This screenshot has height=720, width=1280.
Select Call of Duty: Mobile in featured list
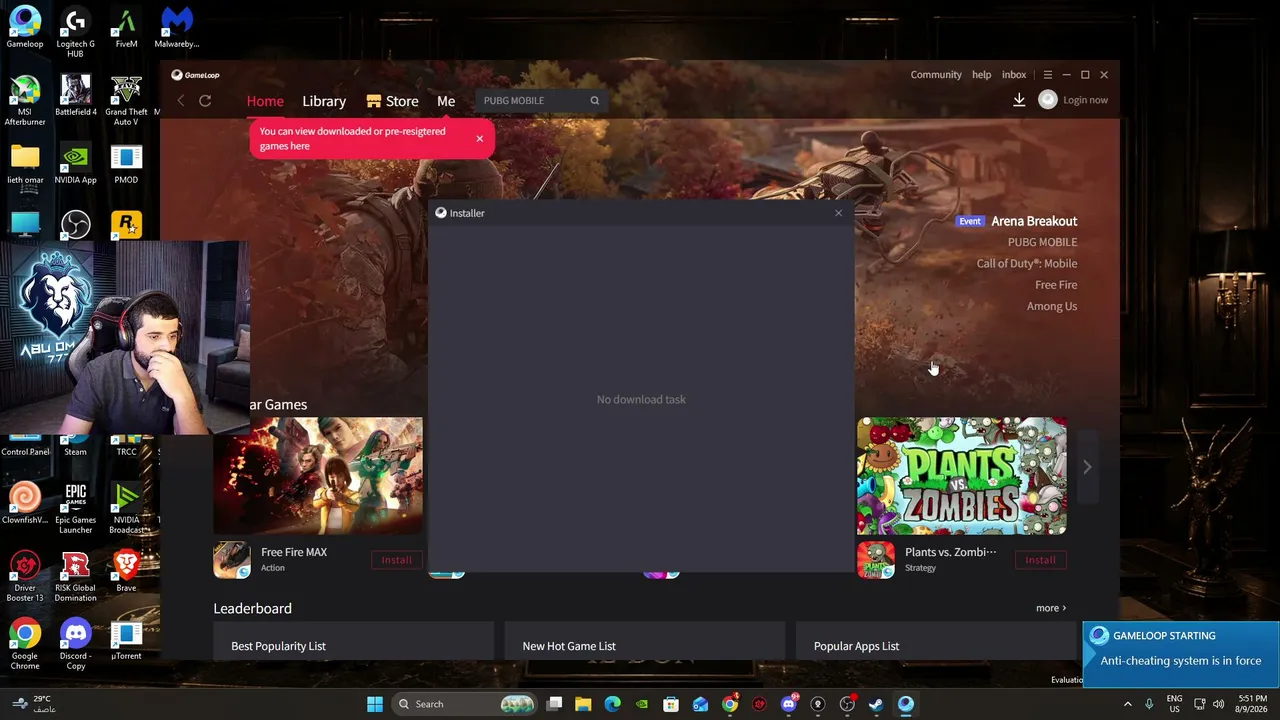tap(1027, 263)
